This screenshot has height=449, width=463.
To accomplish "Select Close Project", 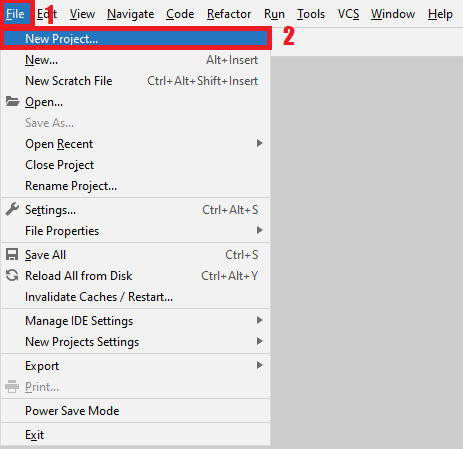I will coord(135,165).
